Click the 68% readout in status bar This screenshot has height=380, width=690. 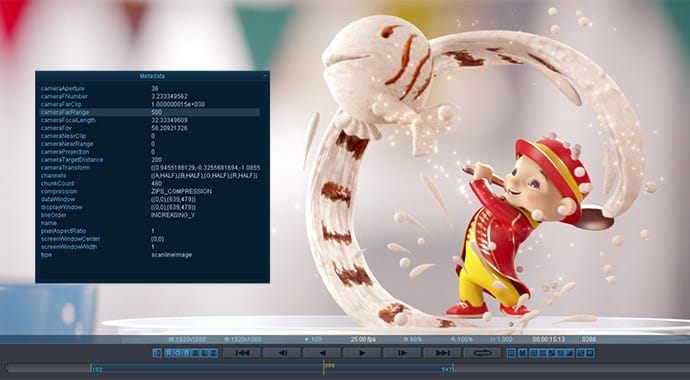pyautogui.click(x=413, y=340)
